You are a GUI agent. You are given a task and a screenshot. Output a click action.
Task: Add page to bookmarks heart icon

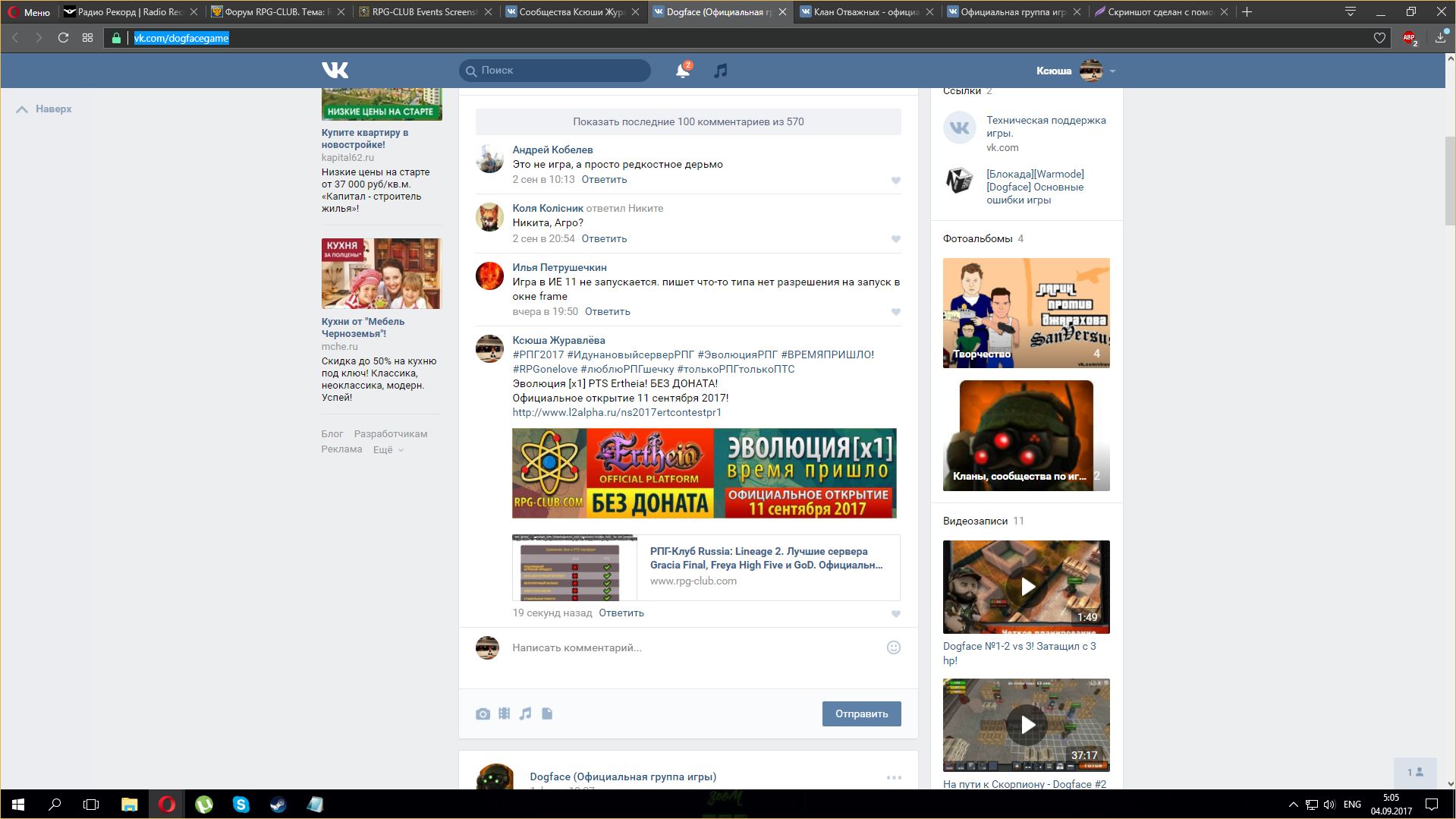[x=1379, y=38]
